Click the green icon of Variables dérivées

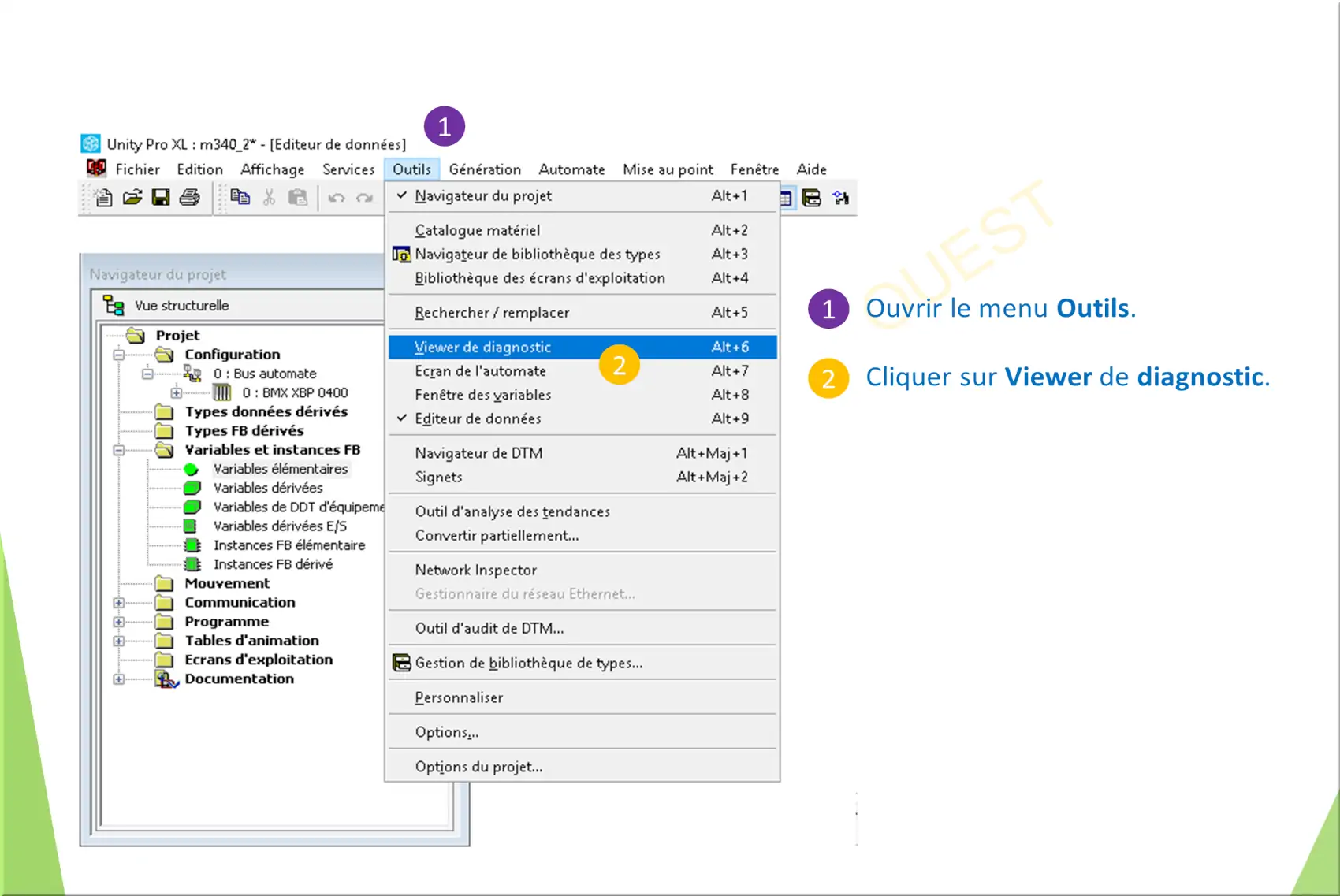click(x=192, y=488)
